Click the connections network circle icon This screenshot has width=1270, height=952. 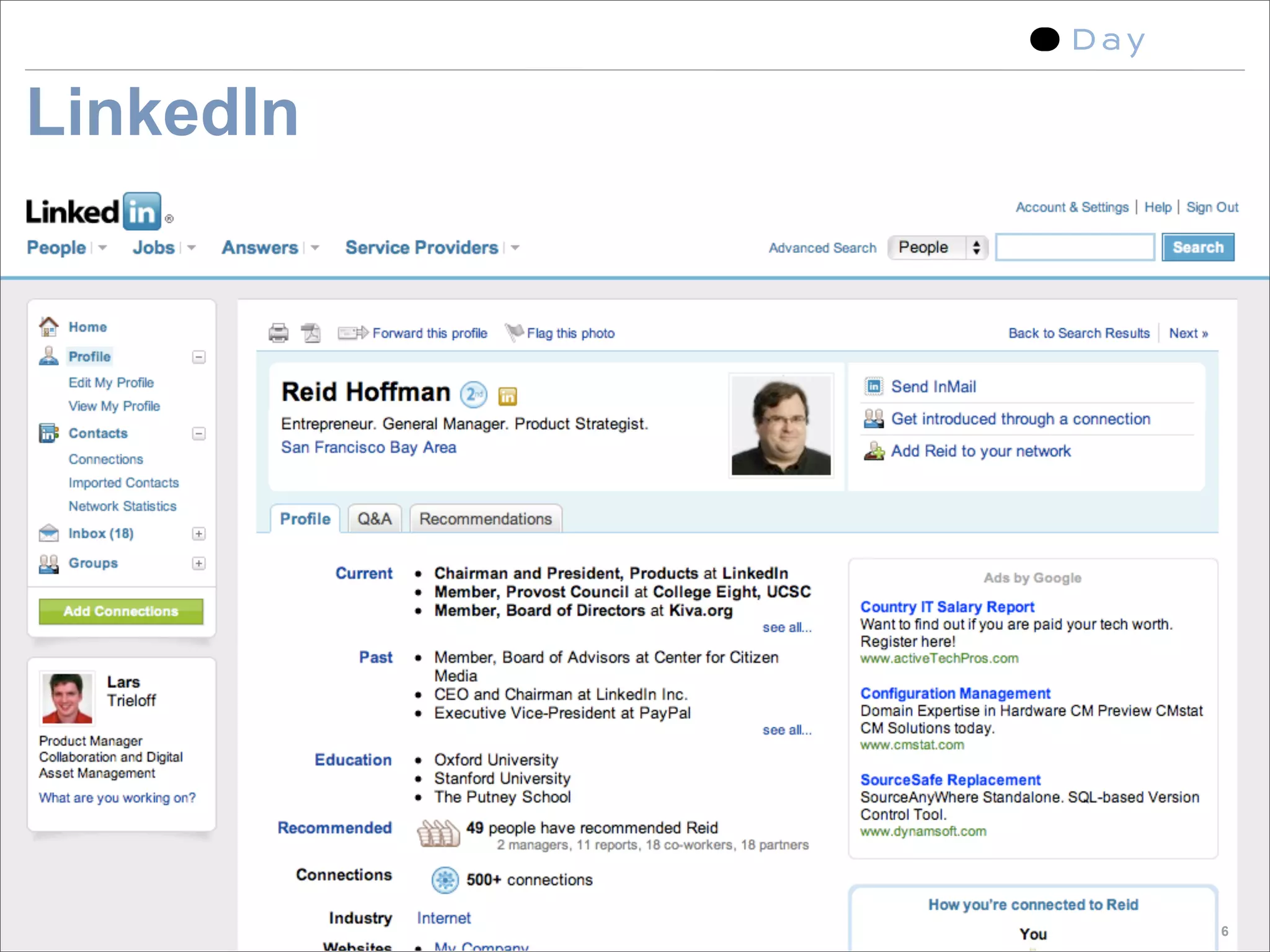point(445,879)
